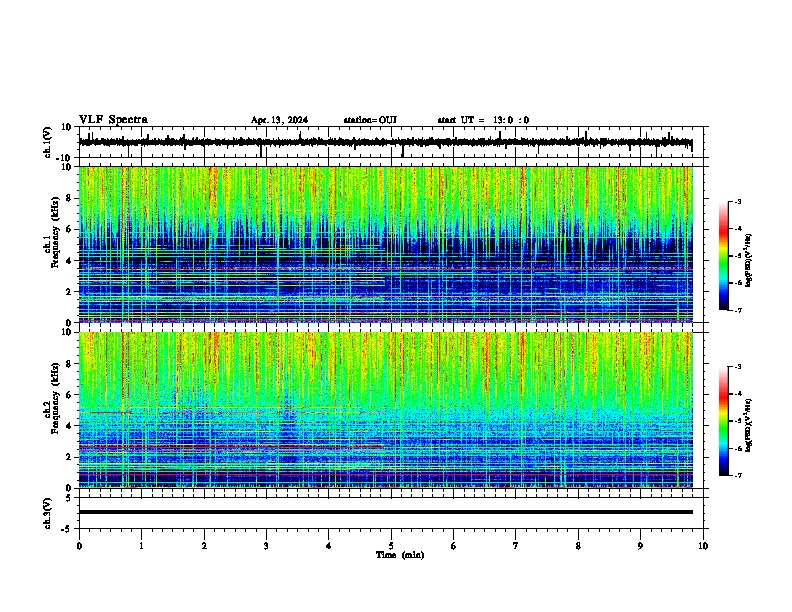Click the "-7" tick on the ch.1 colorbar

pyautogui.click(x=737, y=310)
